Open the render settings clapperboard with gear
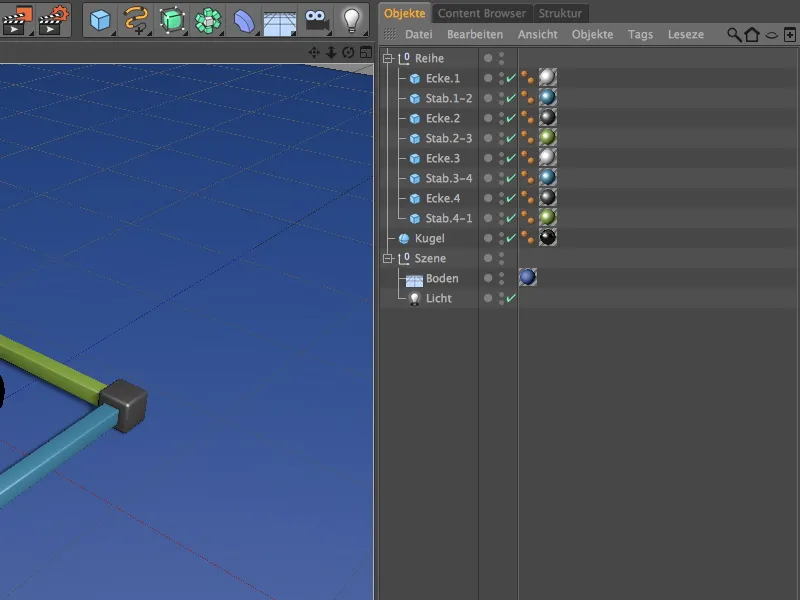 [53, 19]
